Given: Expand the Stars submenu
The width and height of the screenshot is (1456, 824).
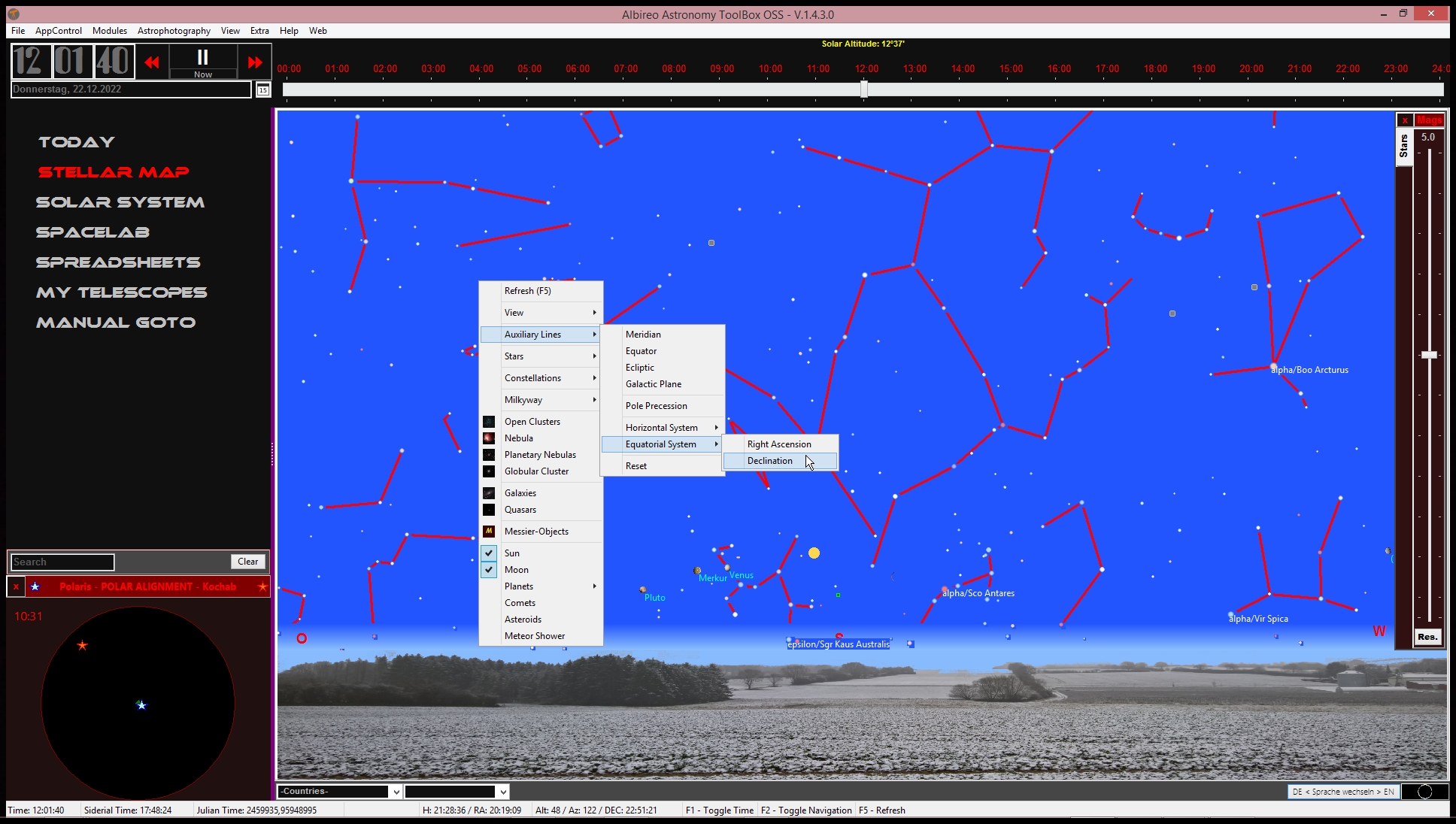Looking at the screenshot, I should 541,356.
